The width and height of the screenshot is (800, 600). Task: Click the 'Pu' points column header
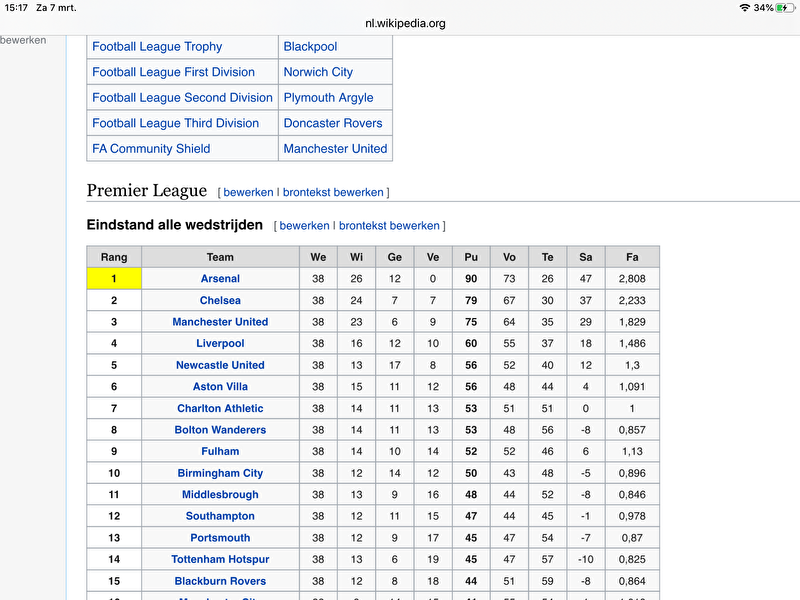point(471,257)
